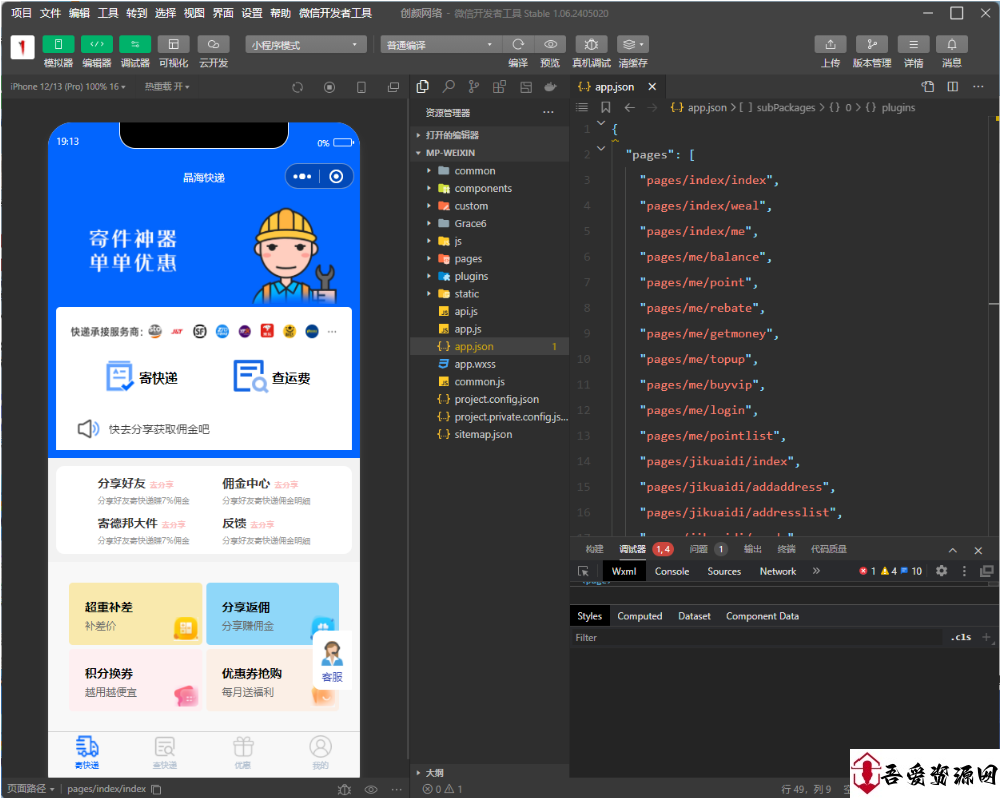The height and width of the screenshot is (798, 1000).
Task: Open the search icon in editor sidebar
Action: point(449,87)
